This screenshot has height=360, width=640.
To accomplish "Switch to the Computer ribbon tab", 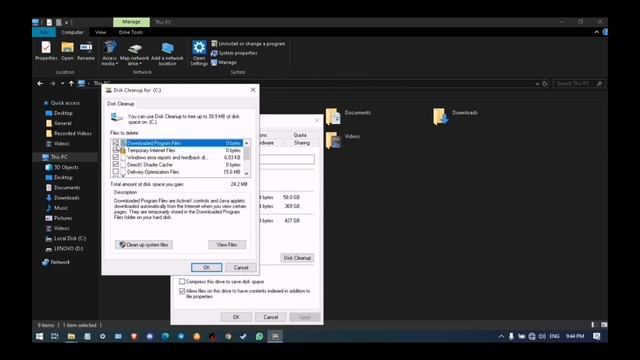I will point(72,32).
